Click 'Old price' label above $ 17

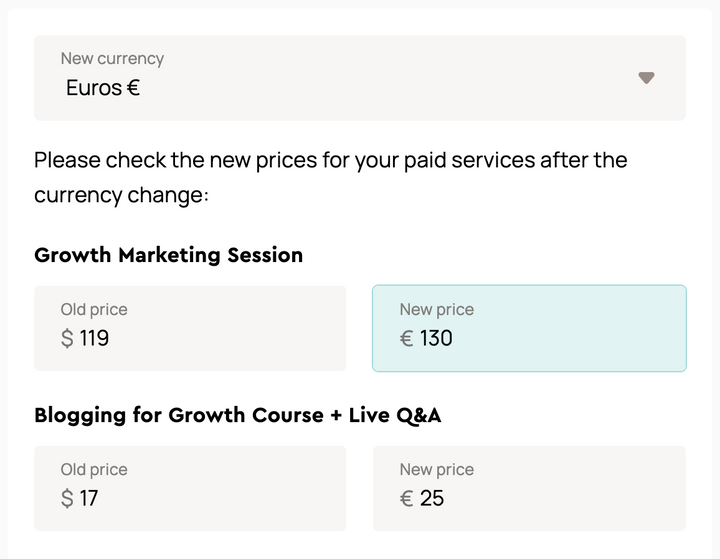[x=94, y=470]
